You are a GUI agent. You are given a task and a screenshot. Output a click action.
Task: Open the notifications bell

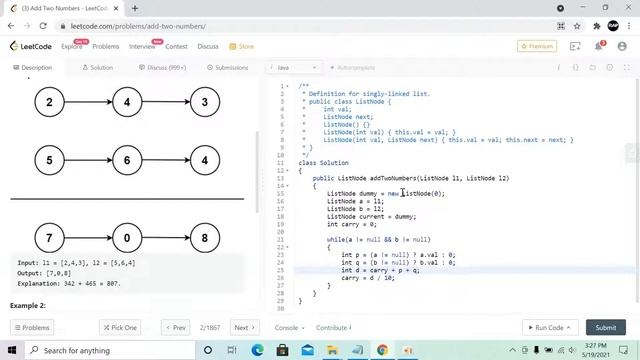point(599,46)
